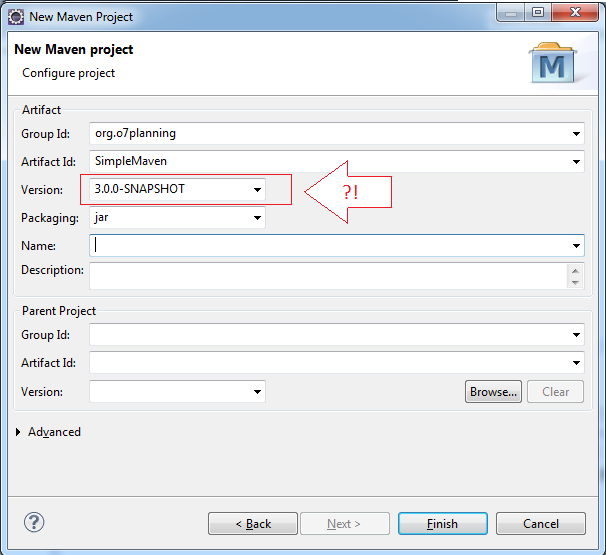
Task: Click the Maven folder M icon
Action: (x=553, y=63)
